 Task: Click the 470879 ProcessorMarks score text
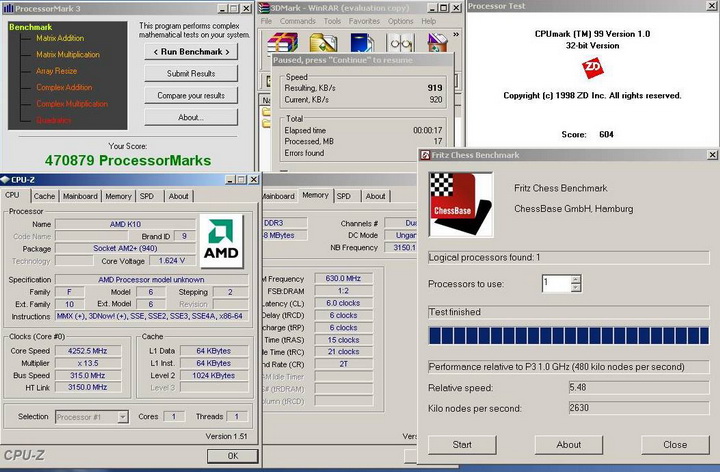click(x=128, y=160)
